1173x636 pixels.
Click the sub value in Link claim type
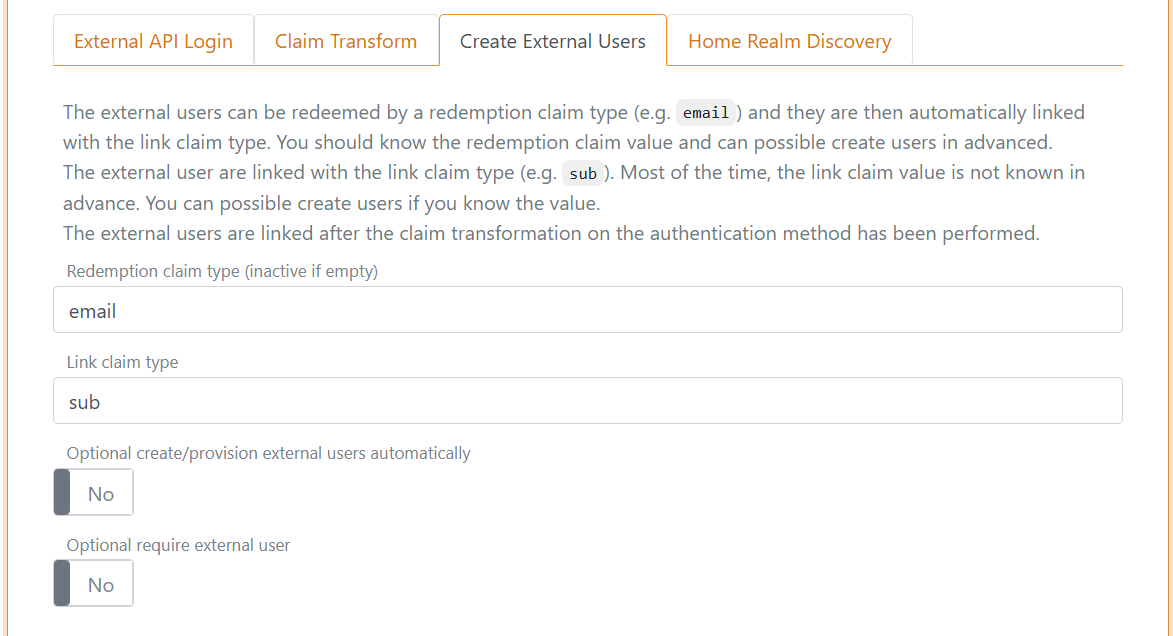85,402
